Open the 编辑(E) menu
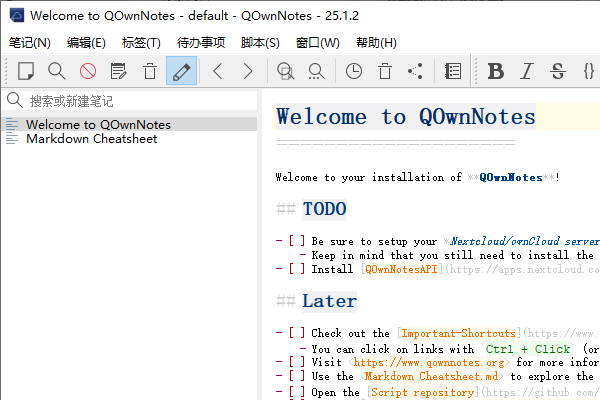 86,42
